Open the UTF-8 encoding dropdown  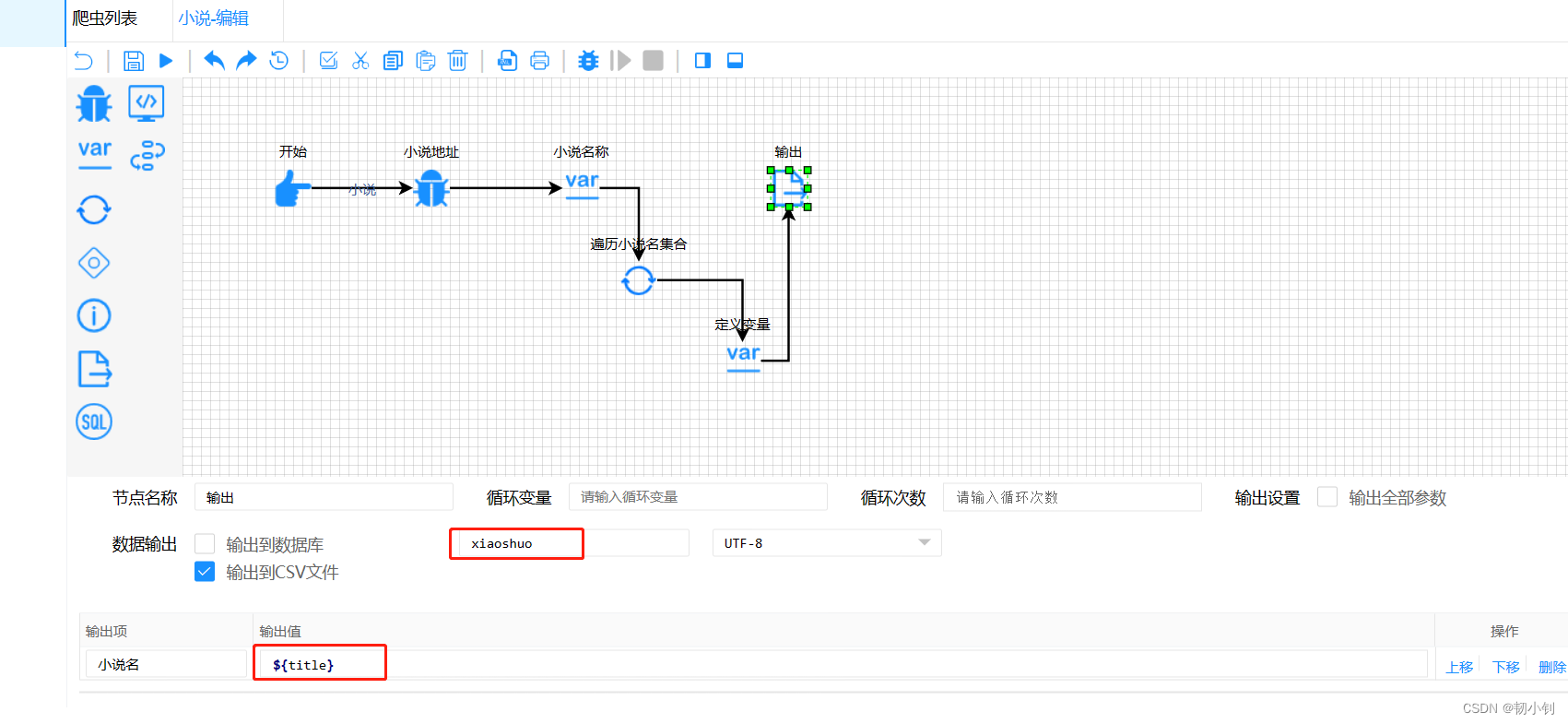tap(827, 543)
